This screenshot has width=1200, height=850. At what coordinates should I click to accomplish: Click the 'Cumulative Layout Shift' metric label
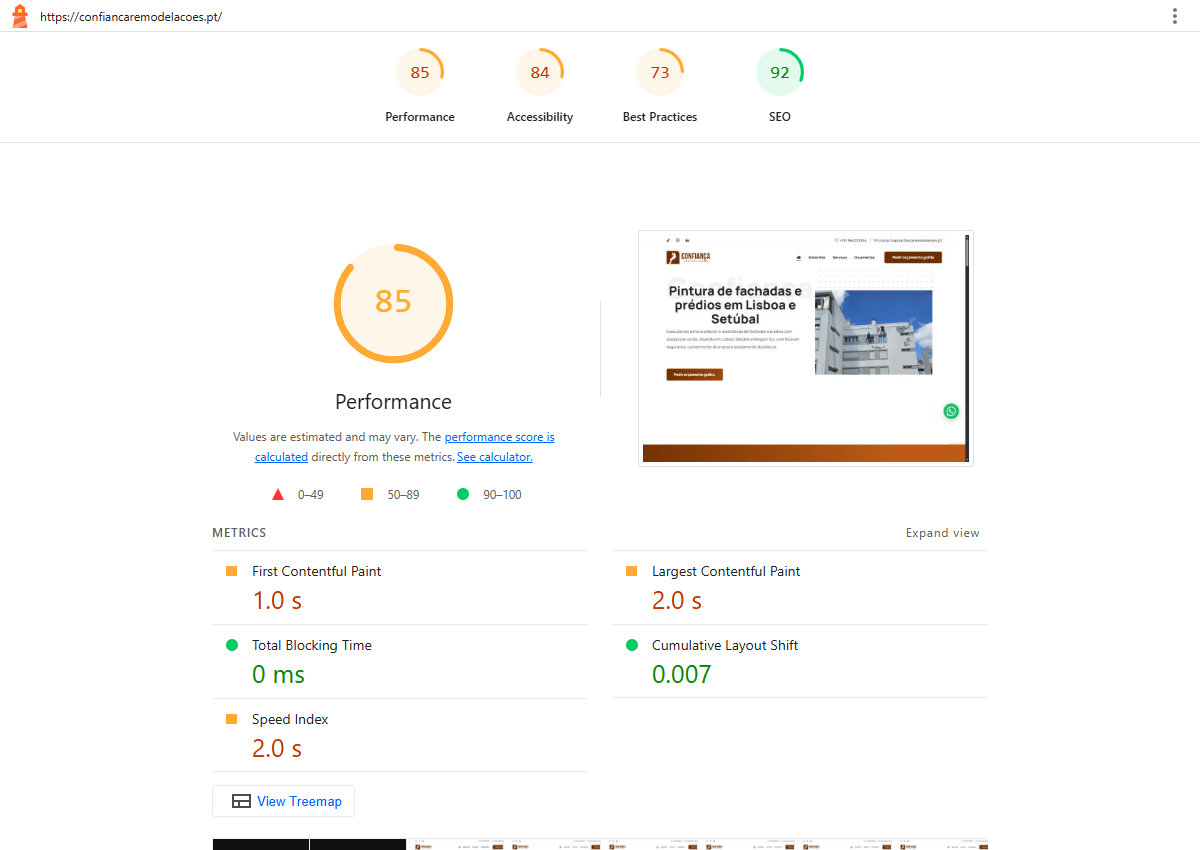[725, 645]
